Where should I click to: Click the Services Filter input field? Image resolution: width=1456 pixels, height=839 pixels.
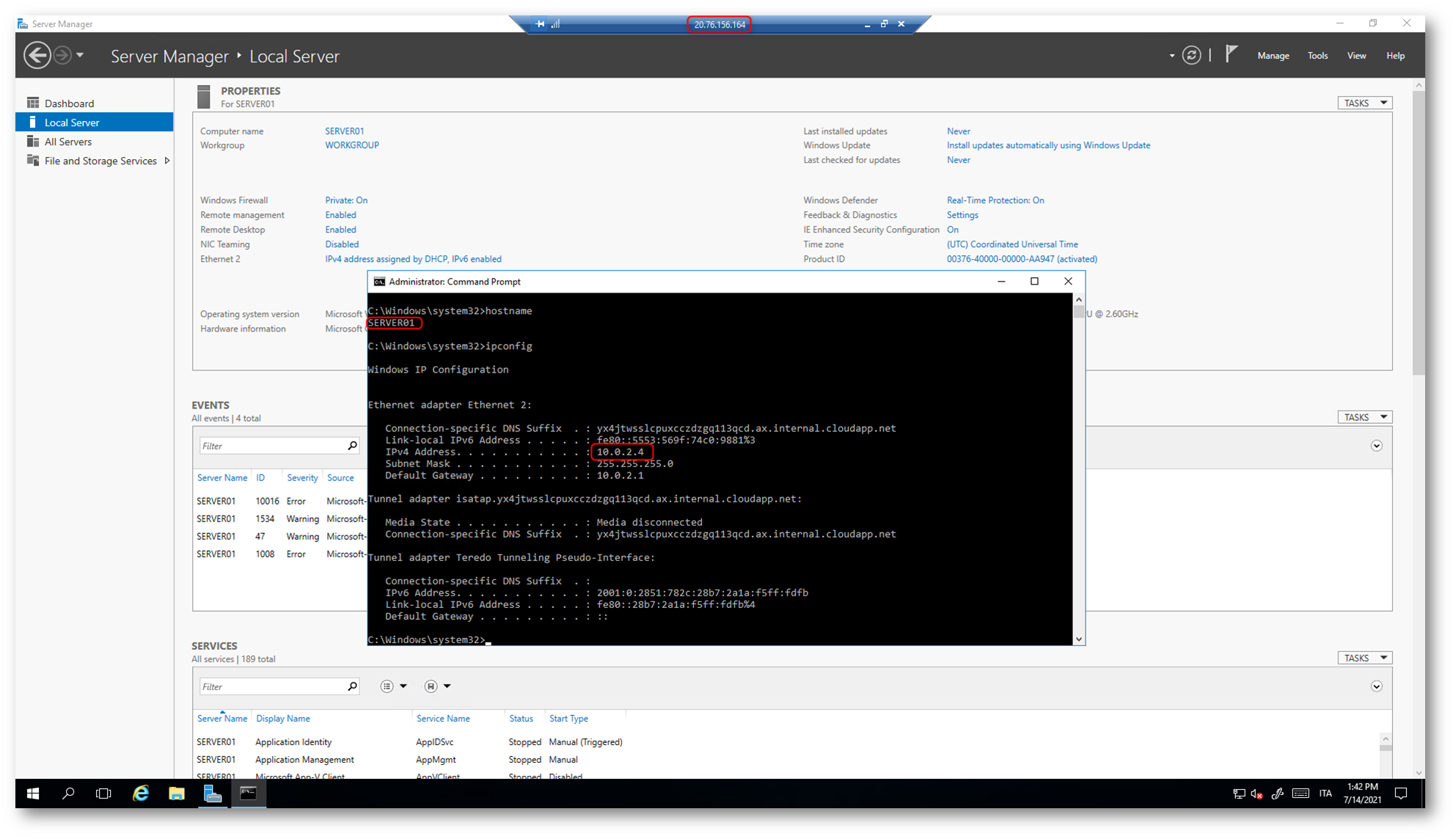click(271, 686)
